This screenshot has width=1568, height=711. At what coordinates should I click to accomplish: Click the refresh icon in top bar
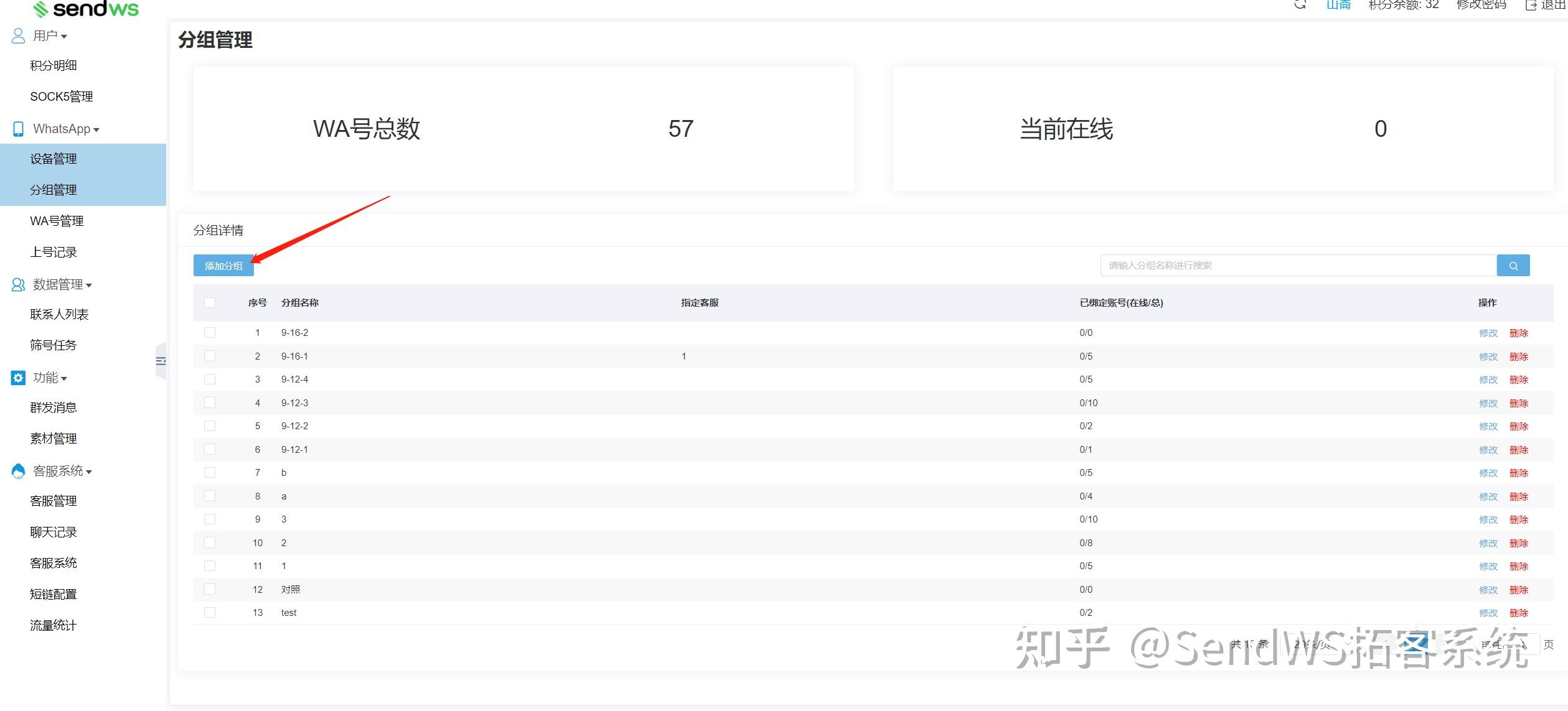point(1300,5)
